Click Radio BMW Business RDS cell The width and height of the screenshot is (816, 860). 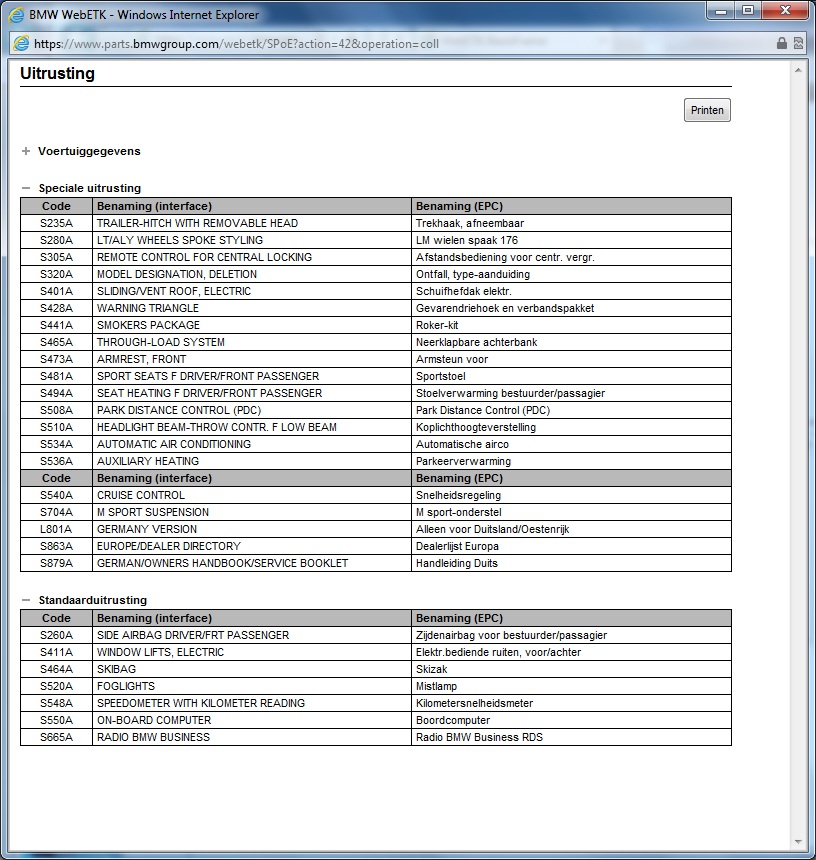pos(571,737)
